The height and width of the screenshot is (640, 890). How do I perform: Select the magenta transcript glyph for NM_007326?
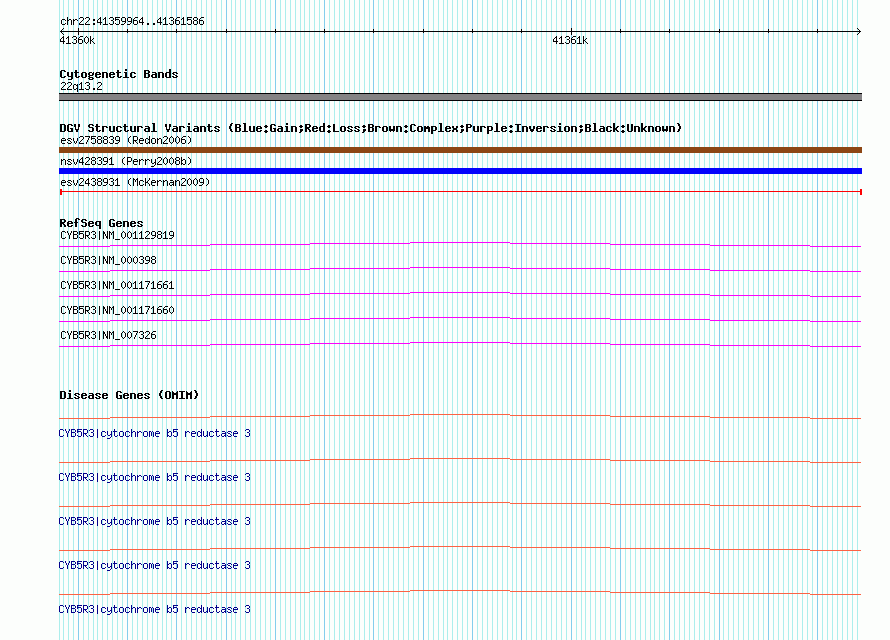point(460,344)
